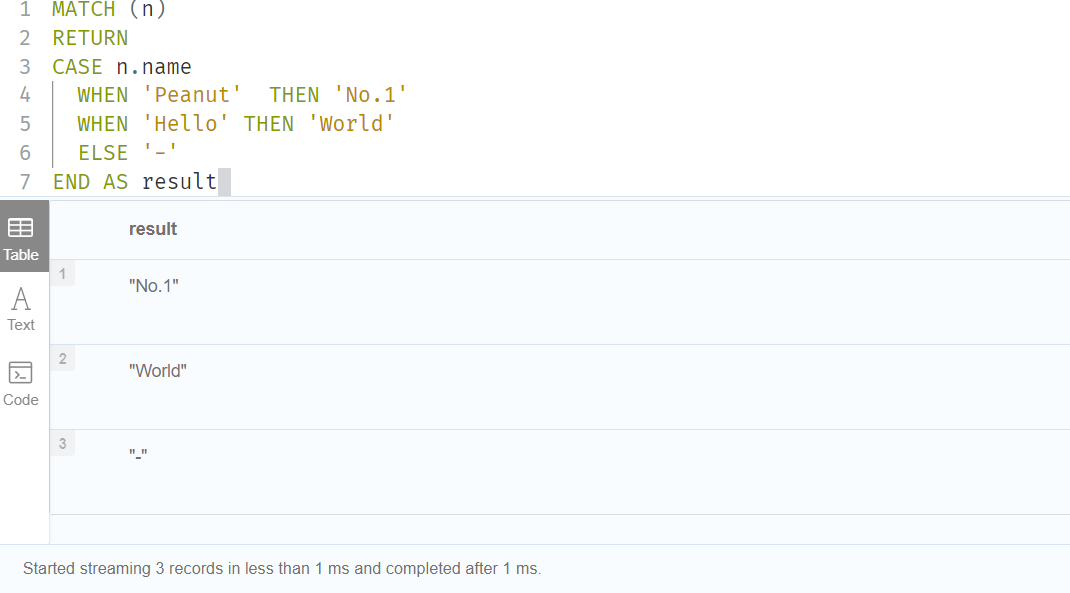Click the streaming records status message
The image size is (1070, 593).
282,568
